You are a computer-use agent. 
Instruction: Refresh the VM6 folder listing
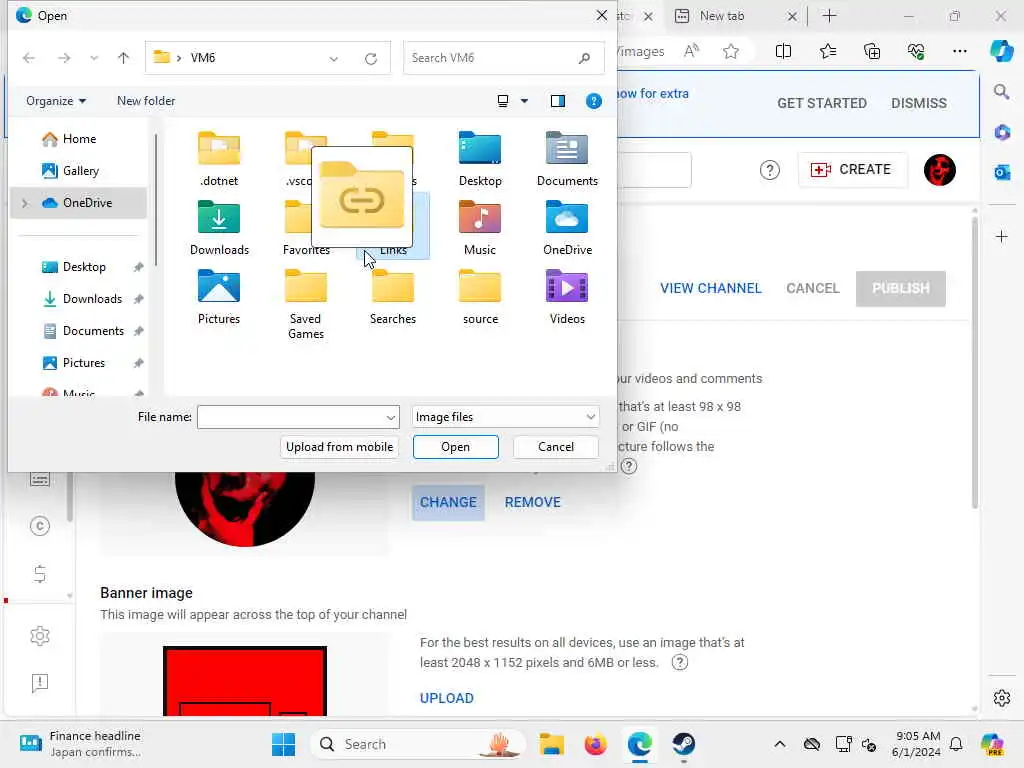(x=371, y=59)
